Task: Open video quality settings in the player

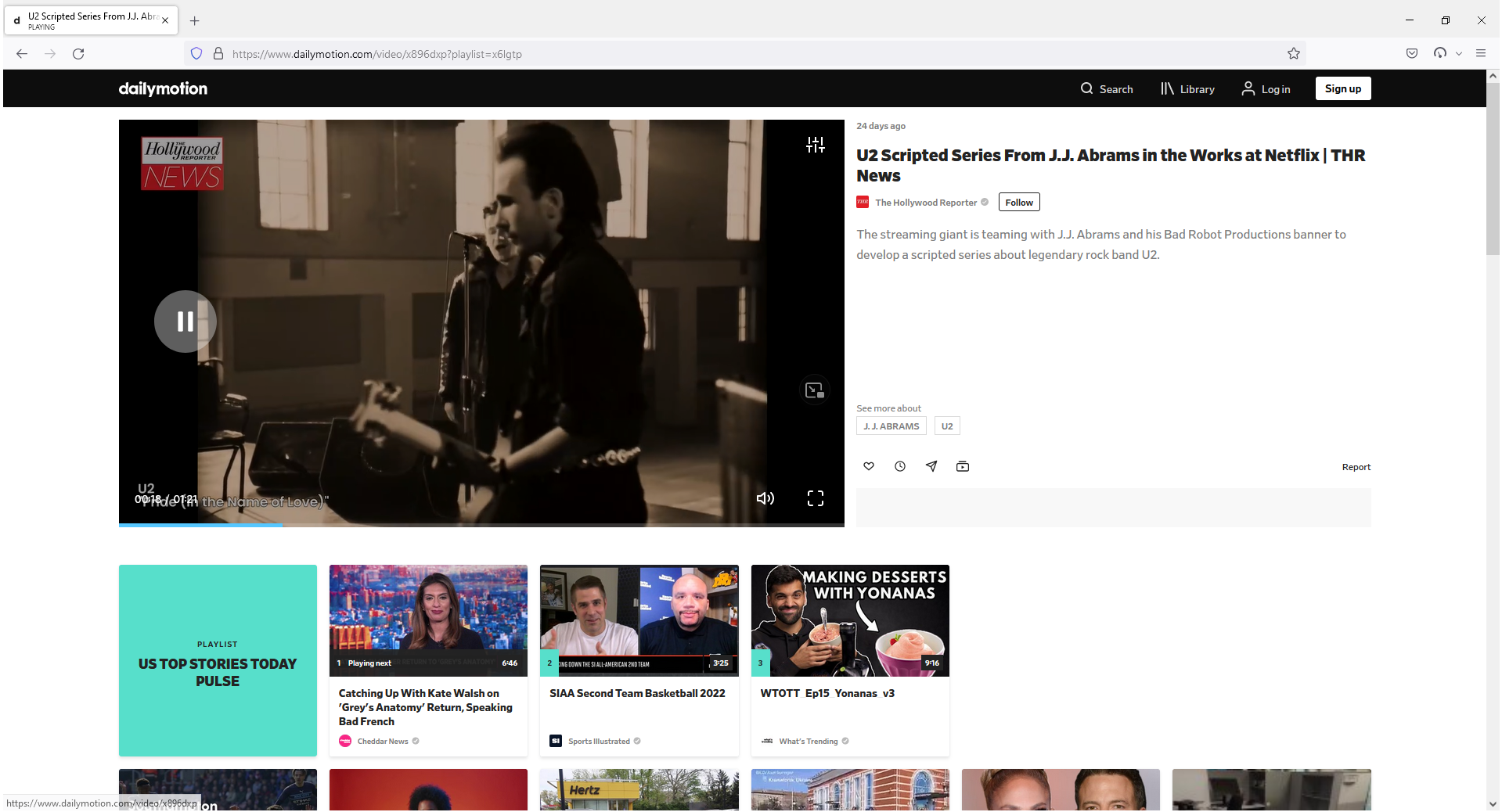Action: point(815,145)
